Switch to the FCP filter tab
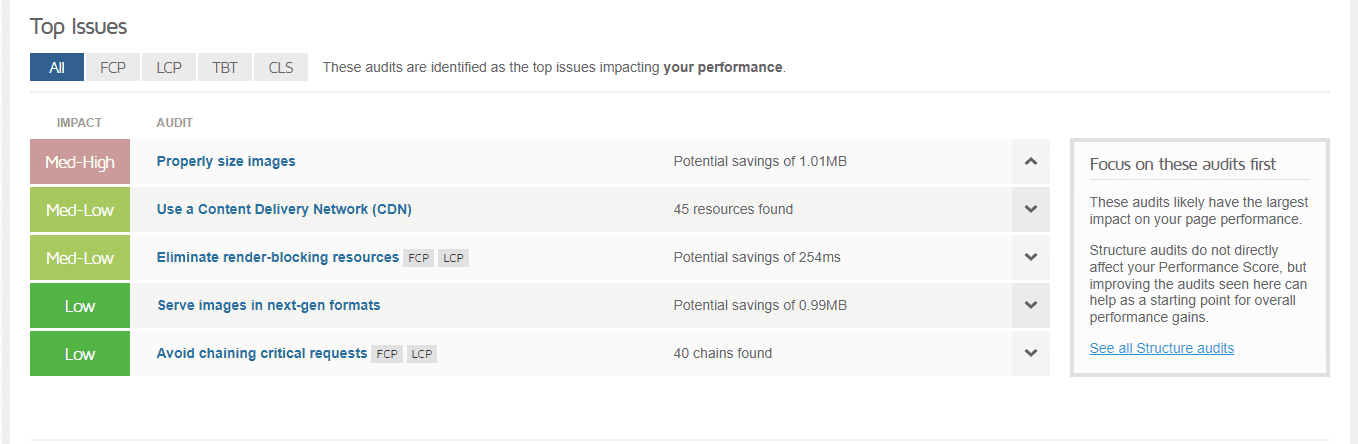 tap(112, 67)
